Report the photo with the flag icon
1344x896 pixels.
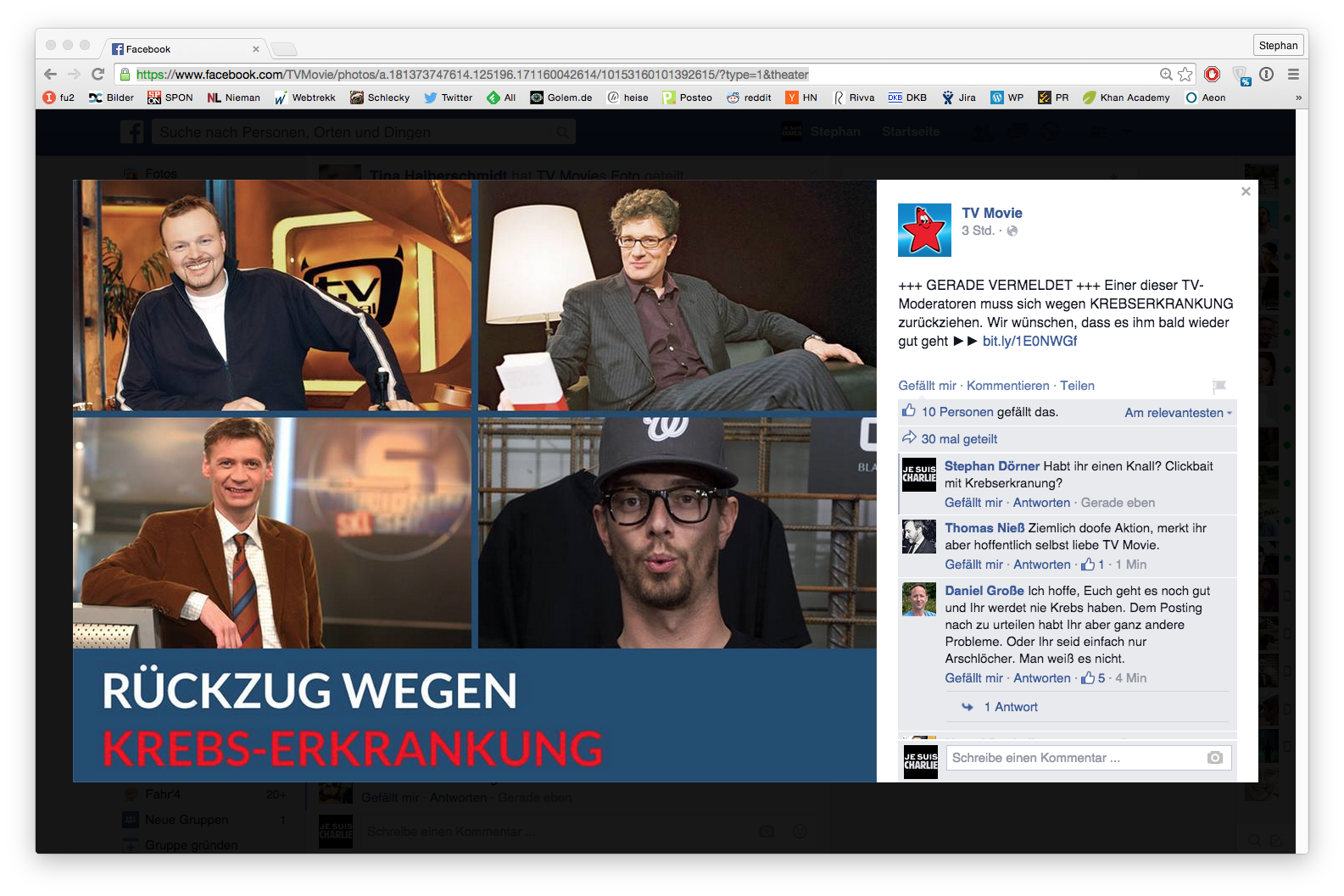1219,386
